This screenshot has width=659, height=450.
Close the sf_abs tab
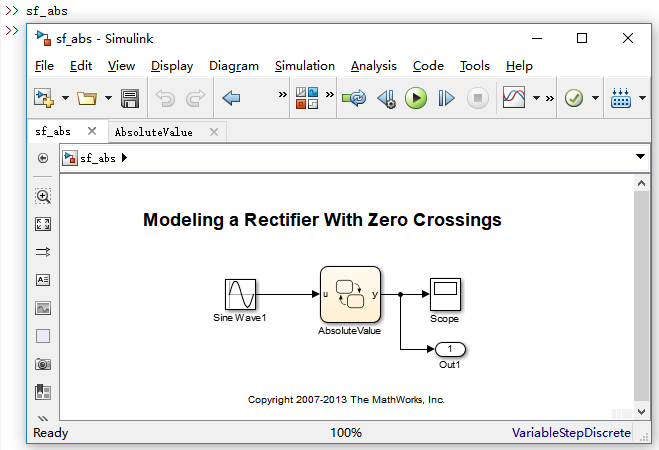pos(92,131)
